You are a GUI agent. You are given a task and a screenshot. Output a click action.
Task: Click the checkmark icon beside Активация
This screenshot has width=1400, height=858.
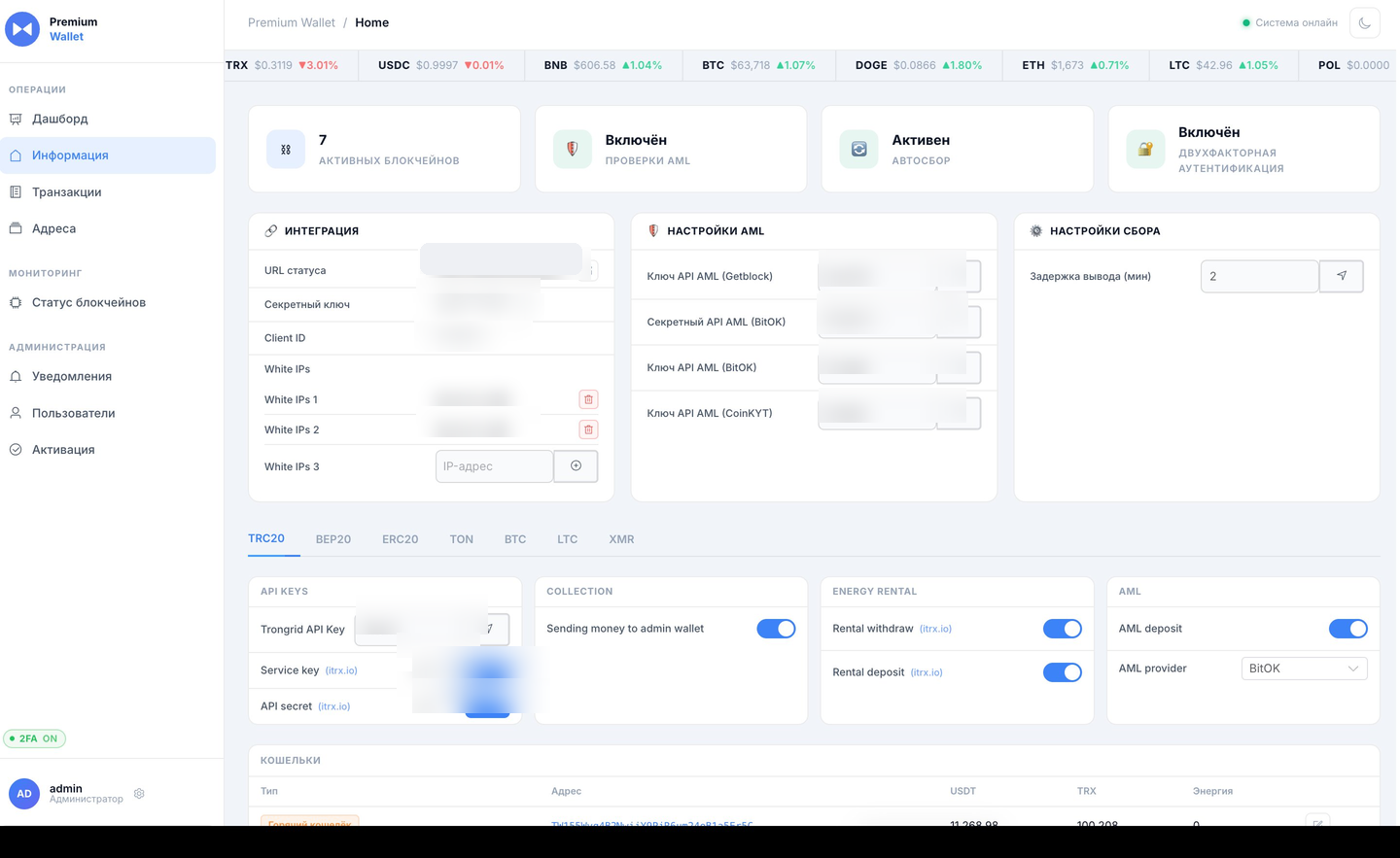[x=16, y=450]
